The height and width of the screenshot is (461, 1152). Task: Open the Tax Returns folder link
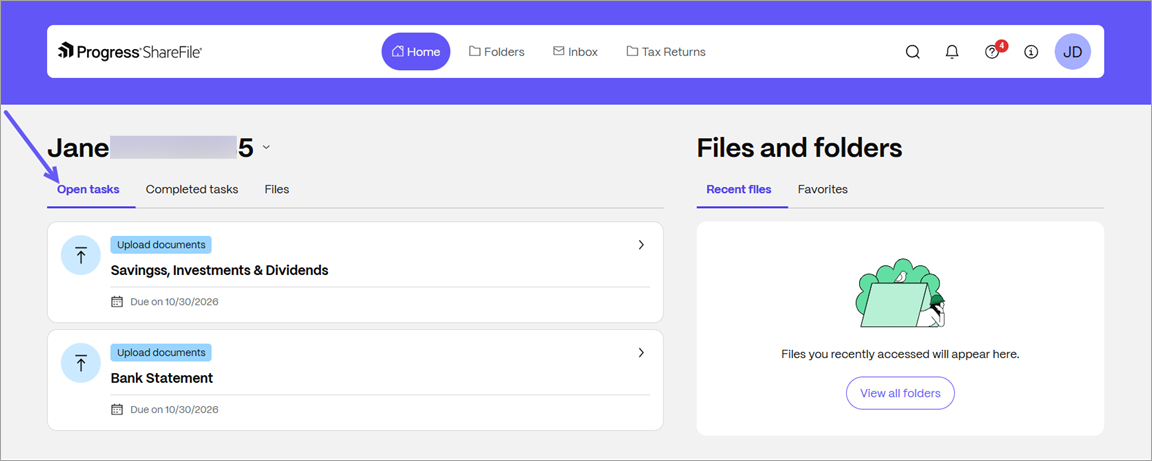pos(666,51)
